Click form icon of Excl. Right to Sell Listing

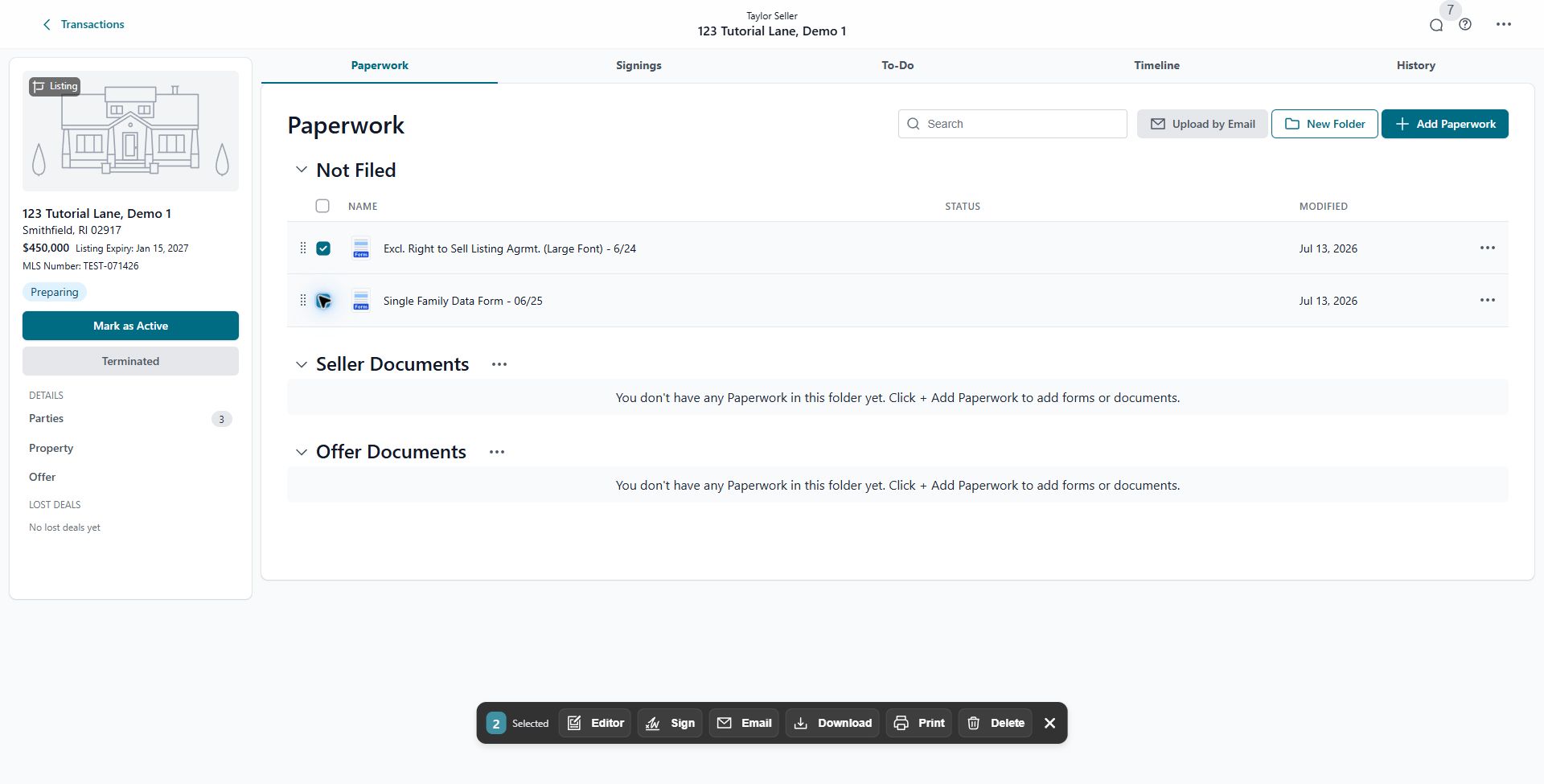click(x=361, y=248)
